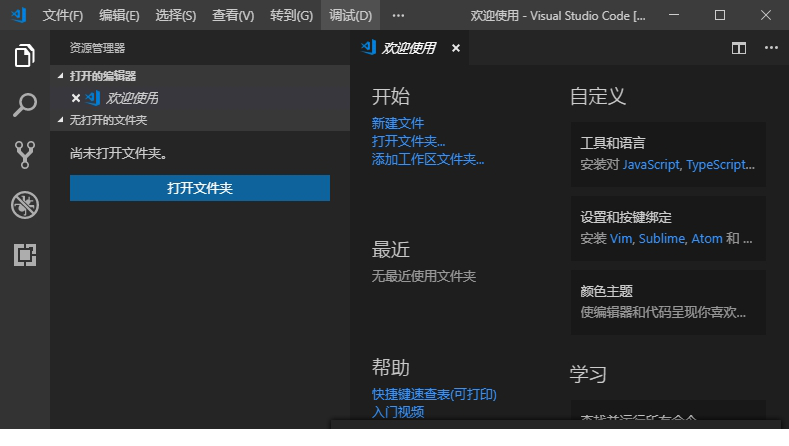The image size is (789, 446).
Task: Close 欢迎使用 in open editors list
Action: tap(76, 98)
